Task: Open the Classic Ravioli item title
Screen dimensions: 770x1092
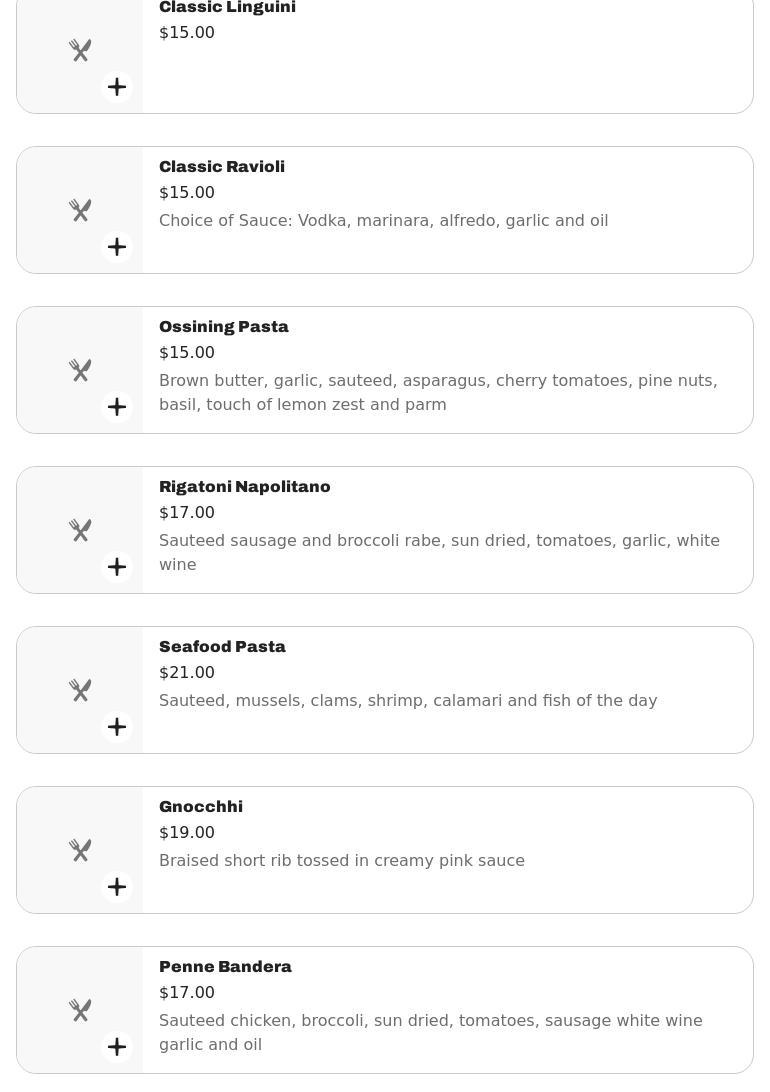Action: click(x=222, y=167)
